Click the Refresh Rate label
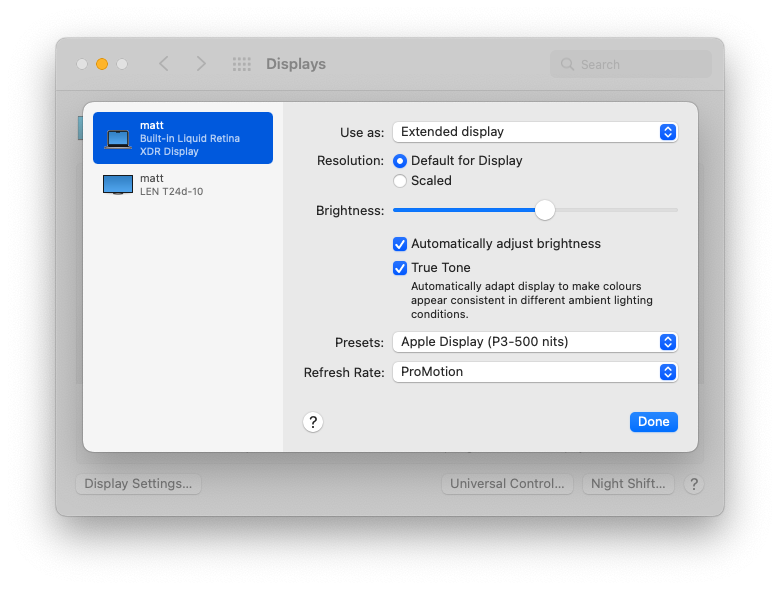 [344, 373]
